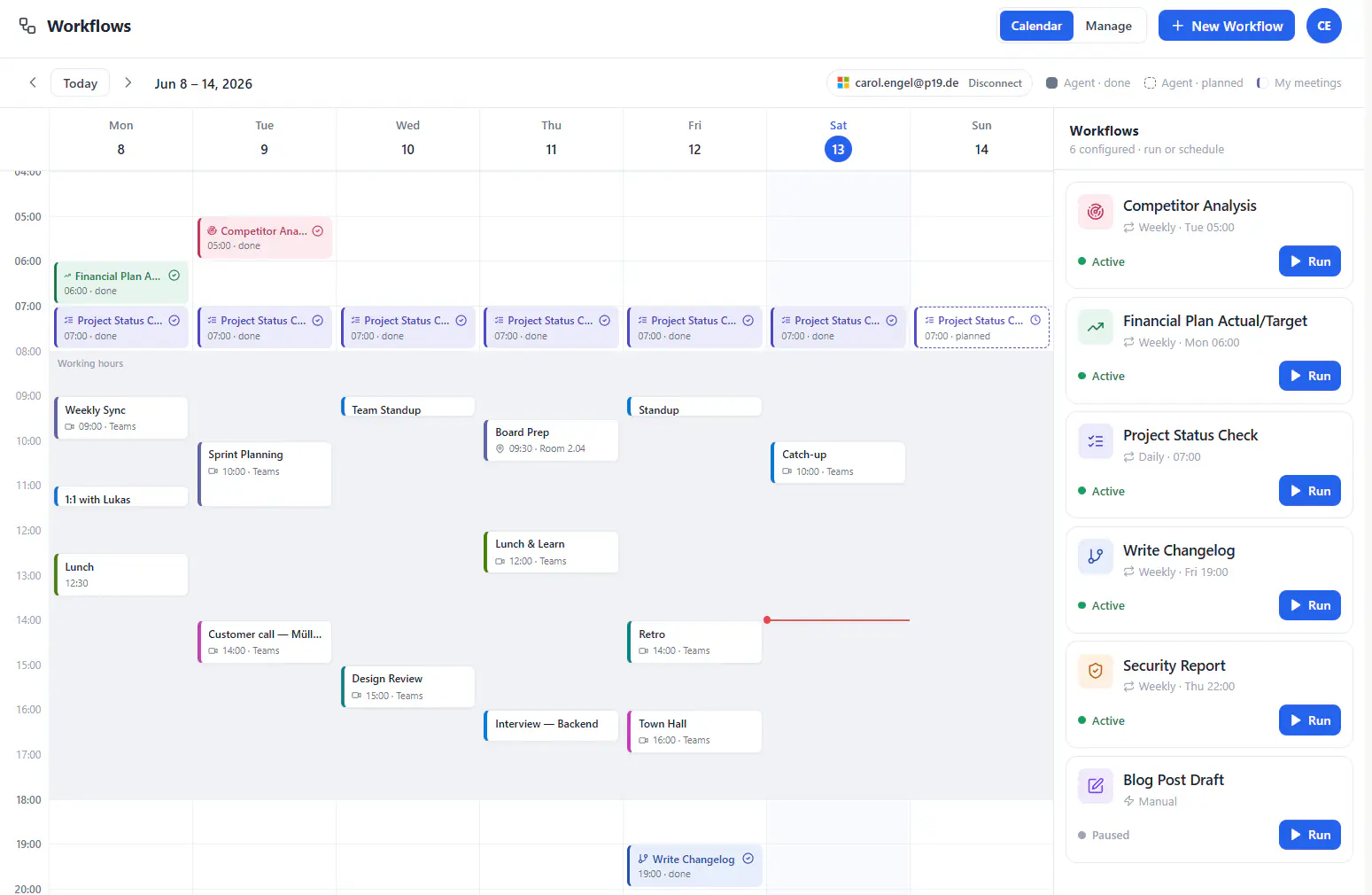Click the 'Daily · 07:00' schedule text
The image size is (1372, 895).
(x=1169, y=457)
